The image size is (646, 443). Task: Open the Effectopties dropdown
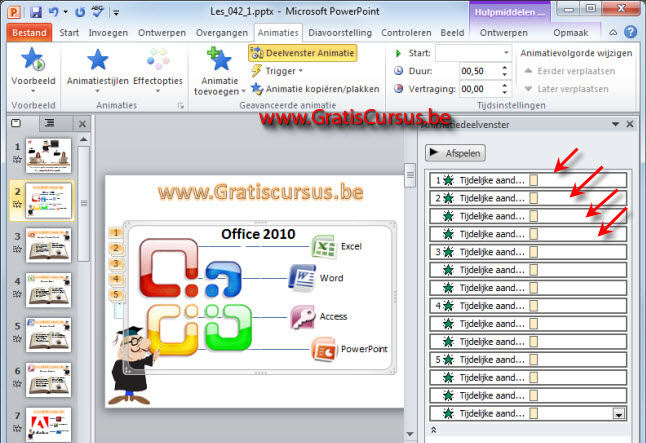(158, 70)
